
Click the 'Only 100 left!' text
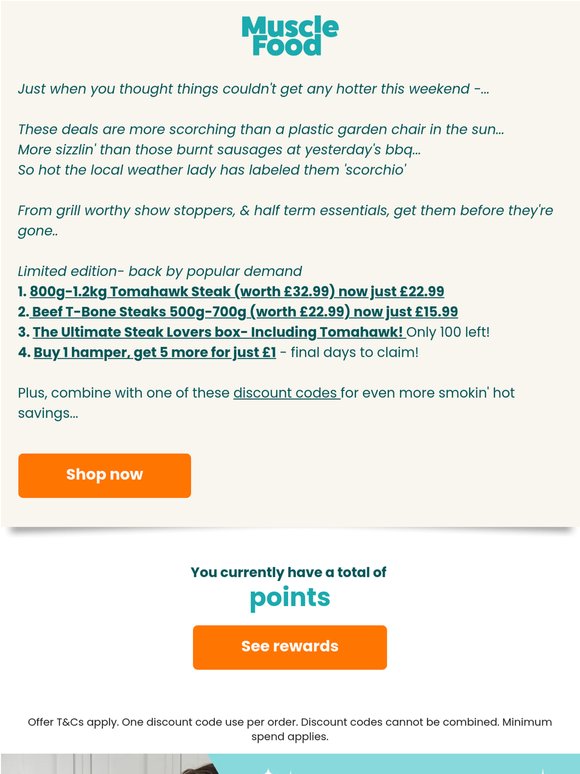448,332
